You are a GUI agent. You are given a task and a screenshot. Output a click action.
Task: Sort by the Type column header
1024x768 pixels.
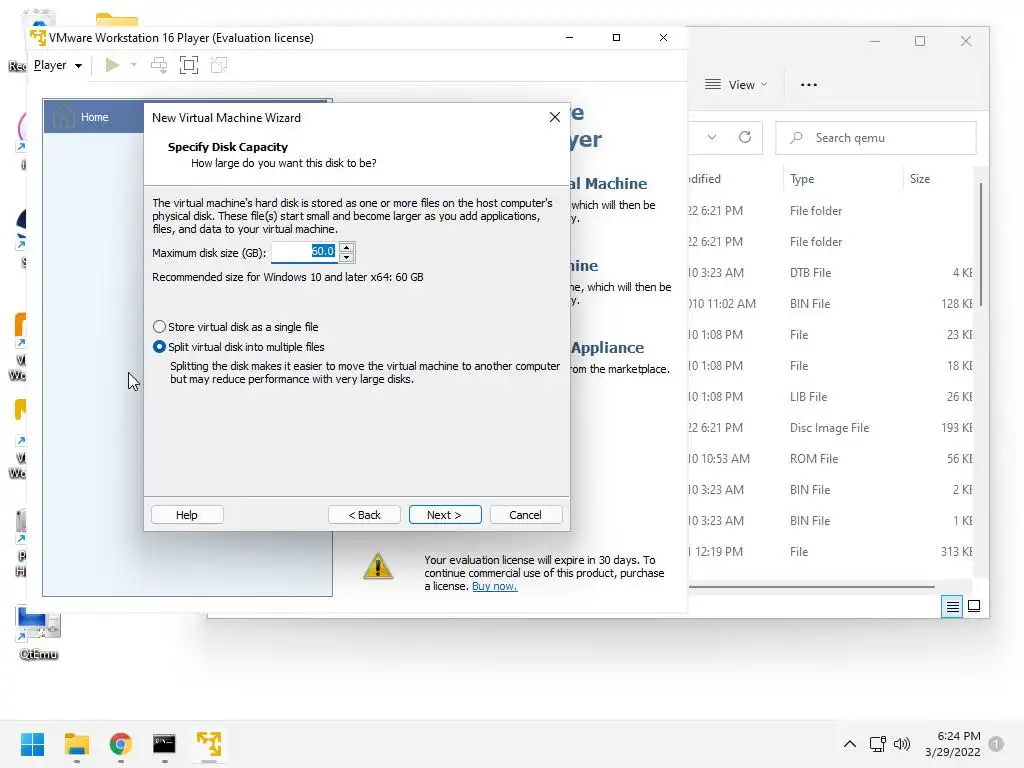[802, 179]
